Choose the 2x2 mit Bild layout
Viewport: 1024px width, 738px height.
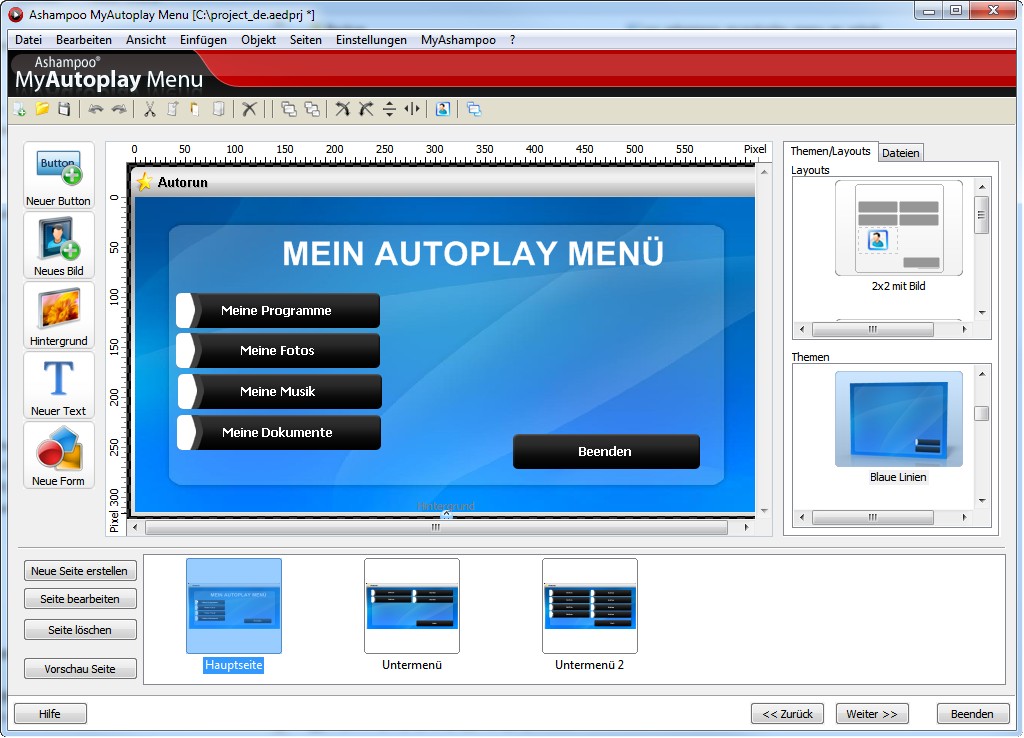click(x=899, y=229)
